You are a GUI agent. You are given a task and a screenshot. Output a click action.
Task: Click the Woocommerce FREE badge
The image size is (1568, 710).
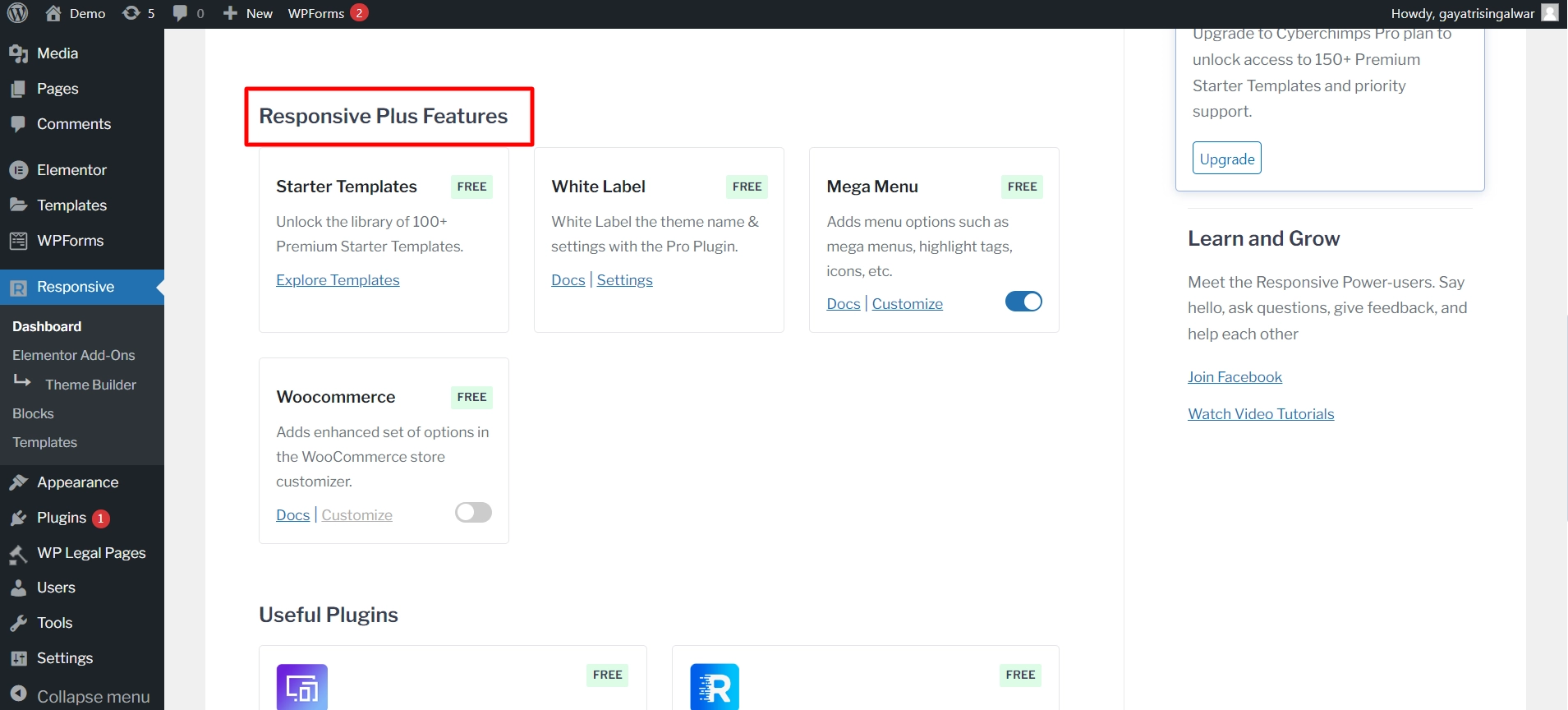pos(471,397)
